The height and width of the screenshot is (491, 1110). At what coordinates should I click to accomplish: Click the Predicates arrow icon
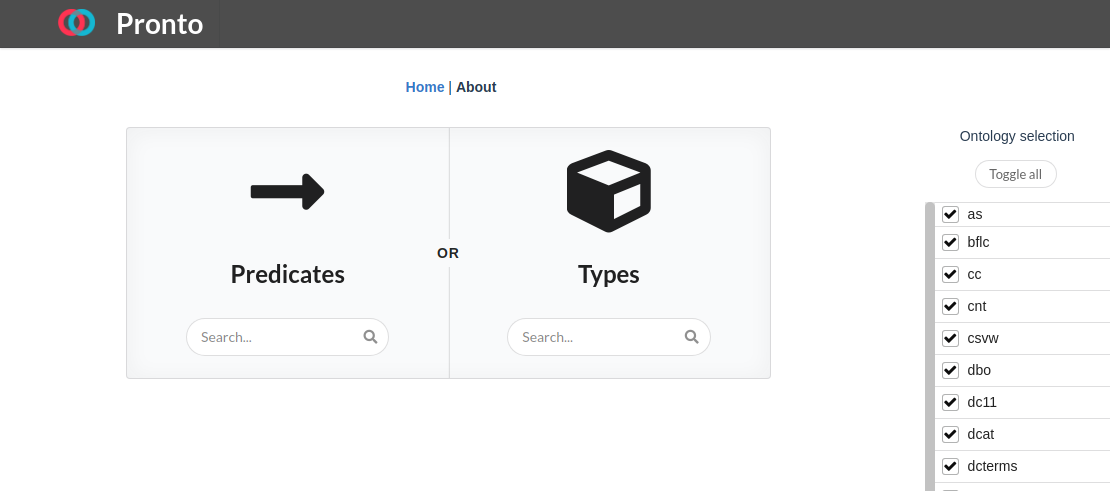tap(287, 191)
